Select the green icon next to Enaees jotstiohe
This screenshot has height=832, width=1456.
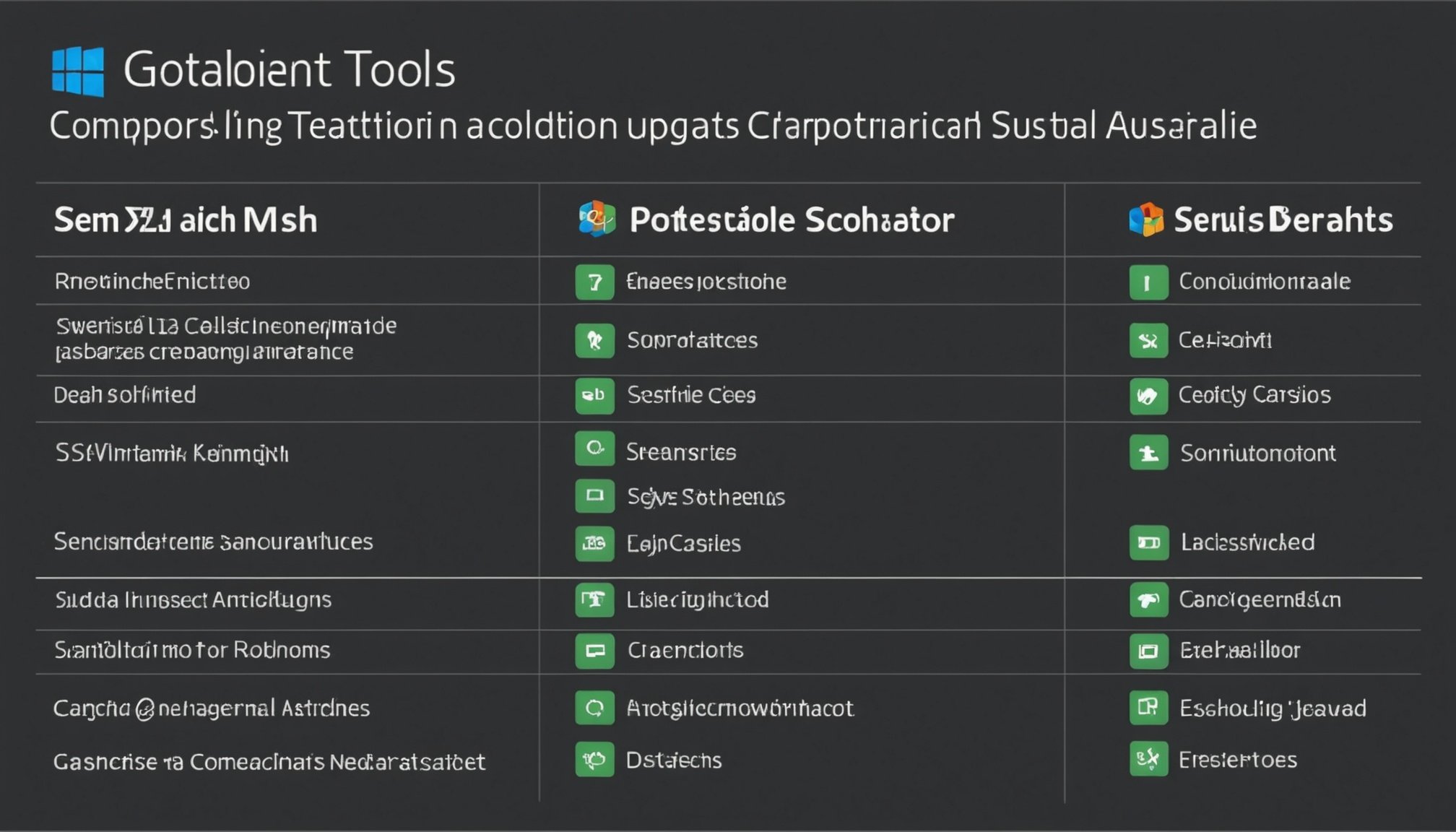(x=594, y=282)
